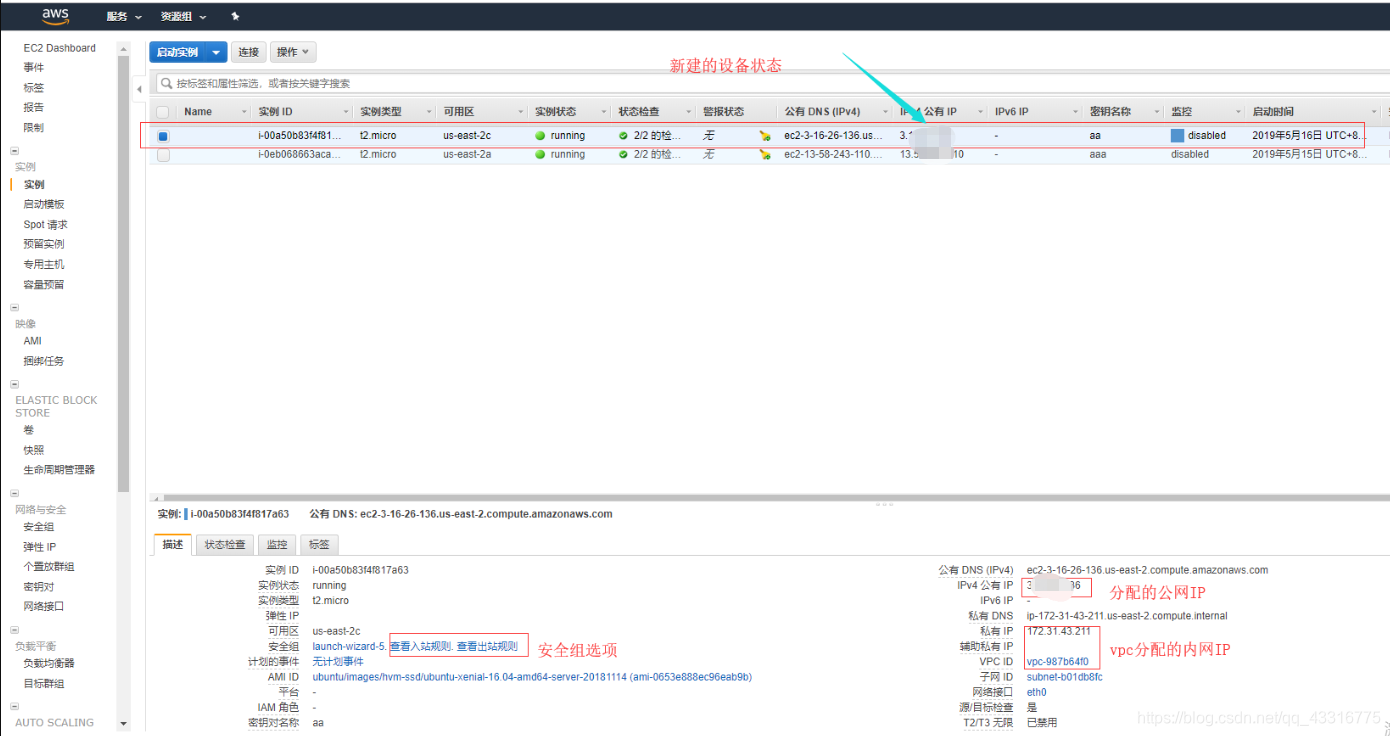Click green running status dot of us-east-2c instance
Viewport: 1390px width, 736px height.
pos(540,135)
